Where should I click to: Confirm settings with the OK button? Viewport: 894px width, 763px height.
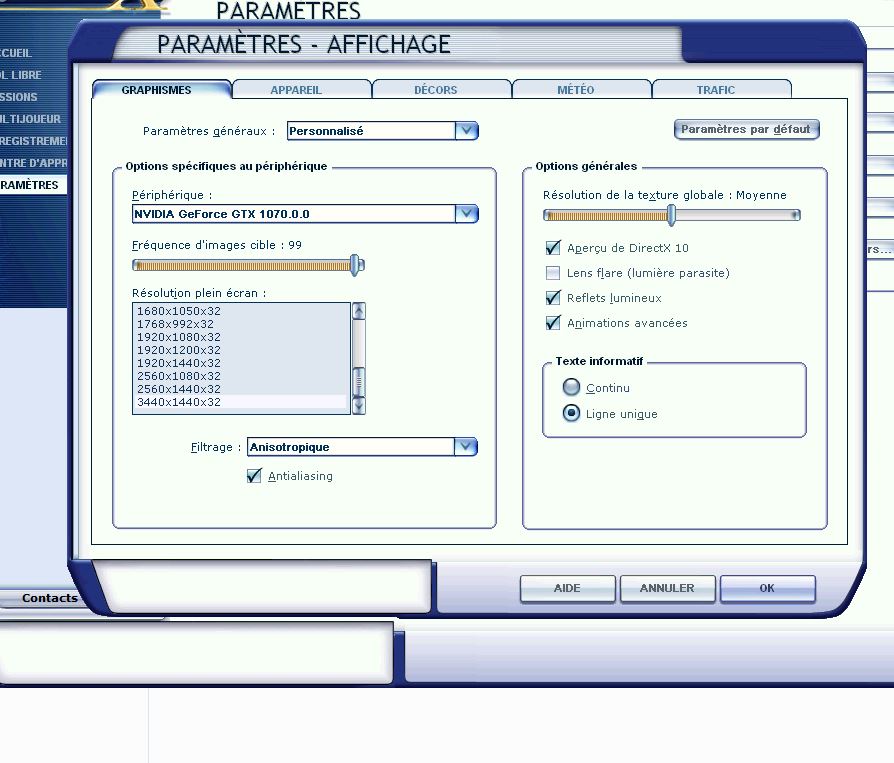767,588
